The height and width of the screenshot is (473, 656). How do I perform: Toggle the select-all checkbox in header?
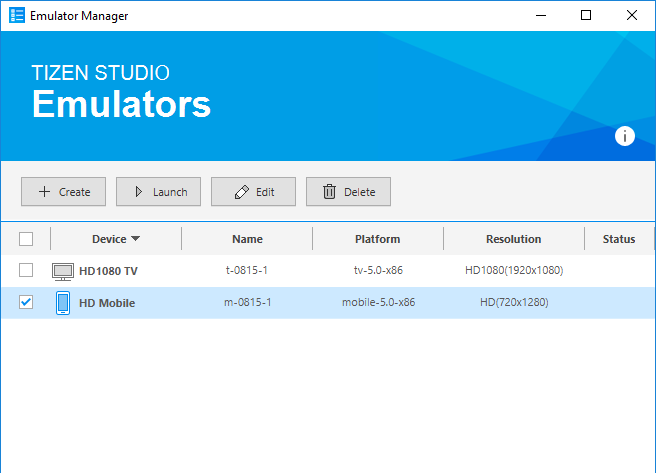coord(26,239)
